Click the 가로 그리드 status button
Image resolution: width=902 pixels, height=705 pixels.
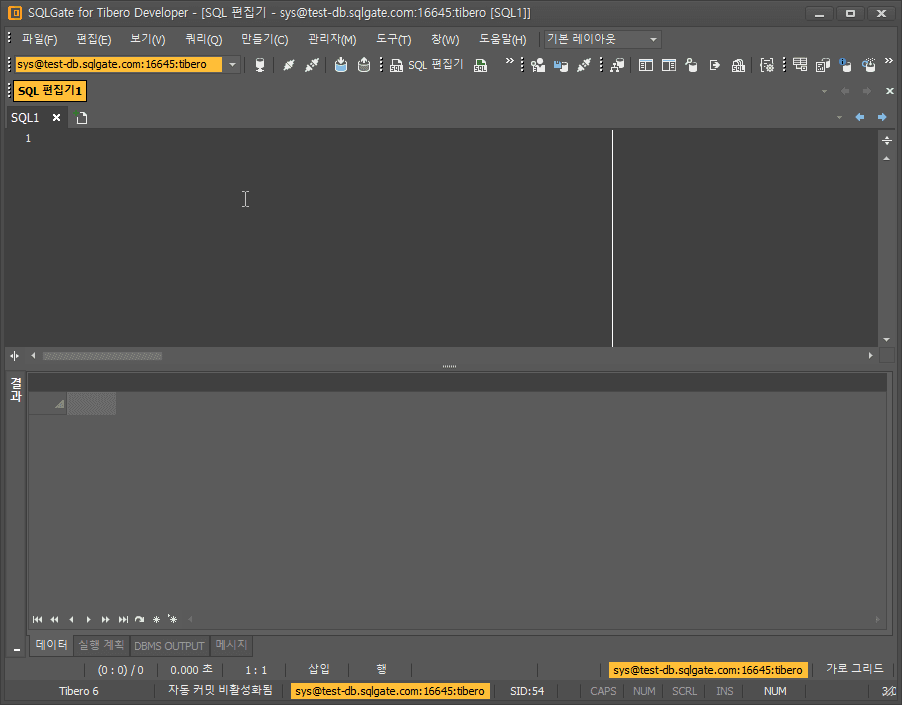point(854,669)
